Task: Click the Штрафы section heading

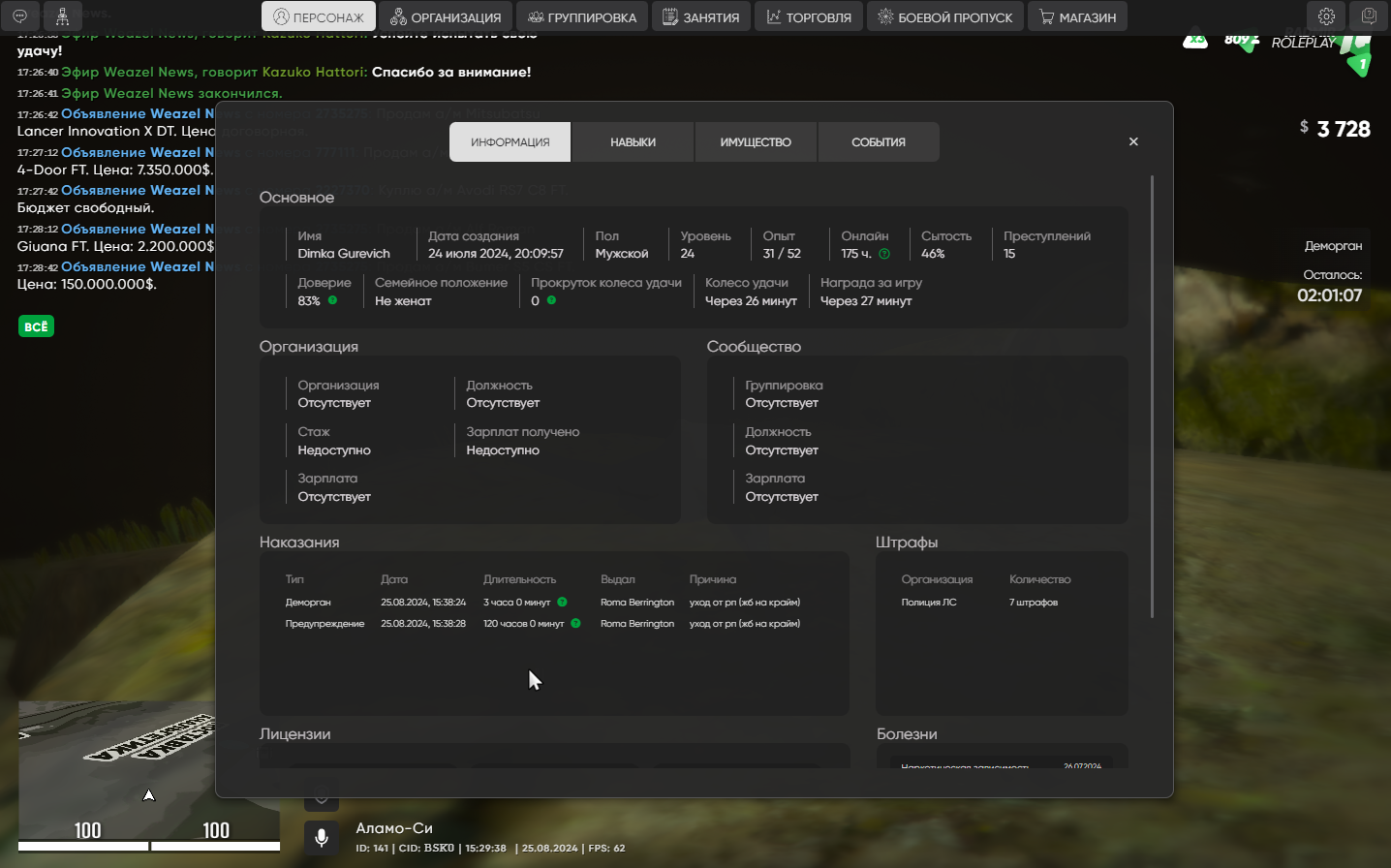Action: 907,542
